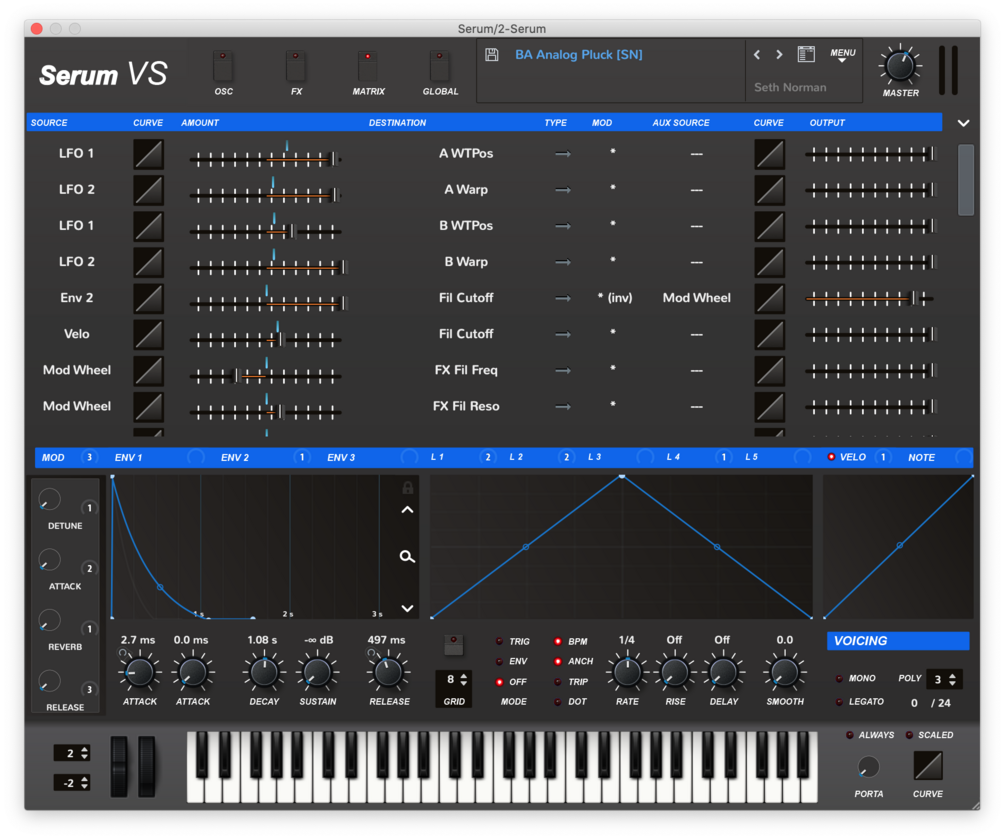Select the LFO OFF mode
Image resolution: width=1005 pixels, height=839 pixels.
pos(499,682)
